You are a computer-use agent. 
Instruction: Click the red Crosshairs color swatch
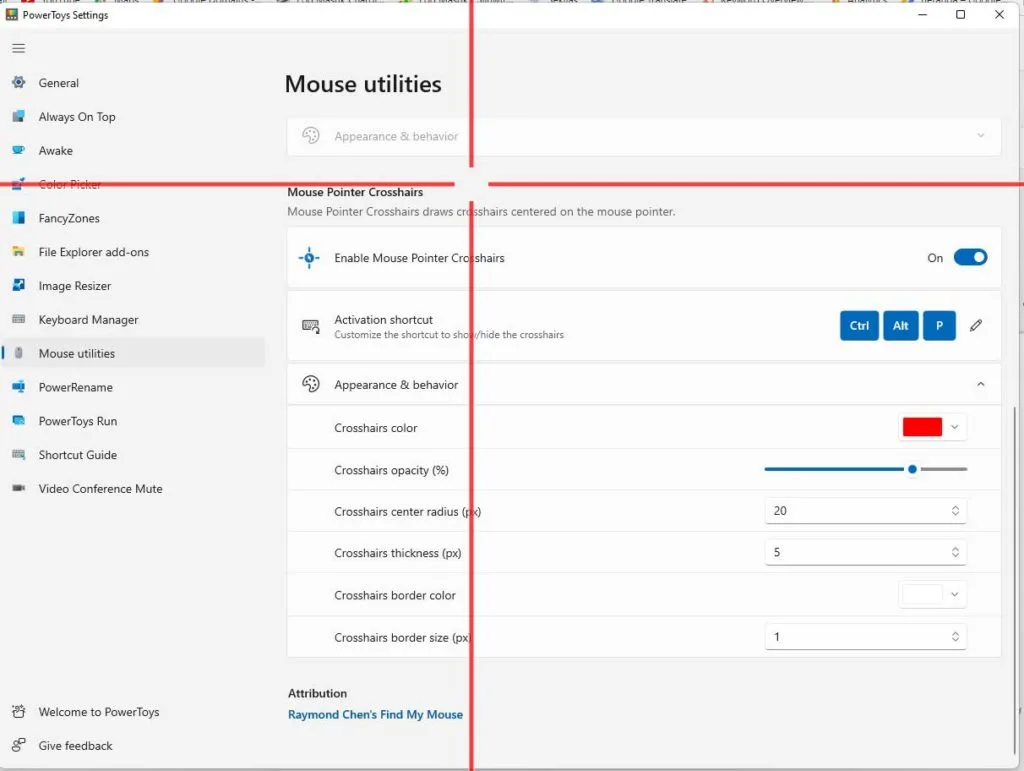pos(922,427)
